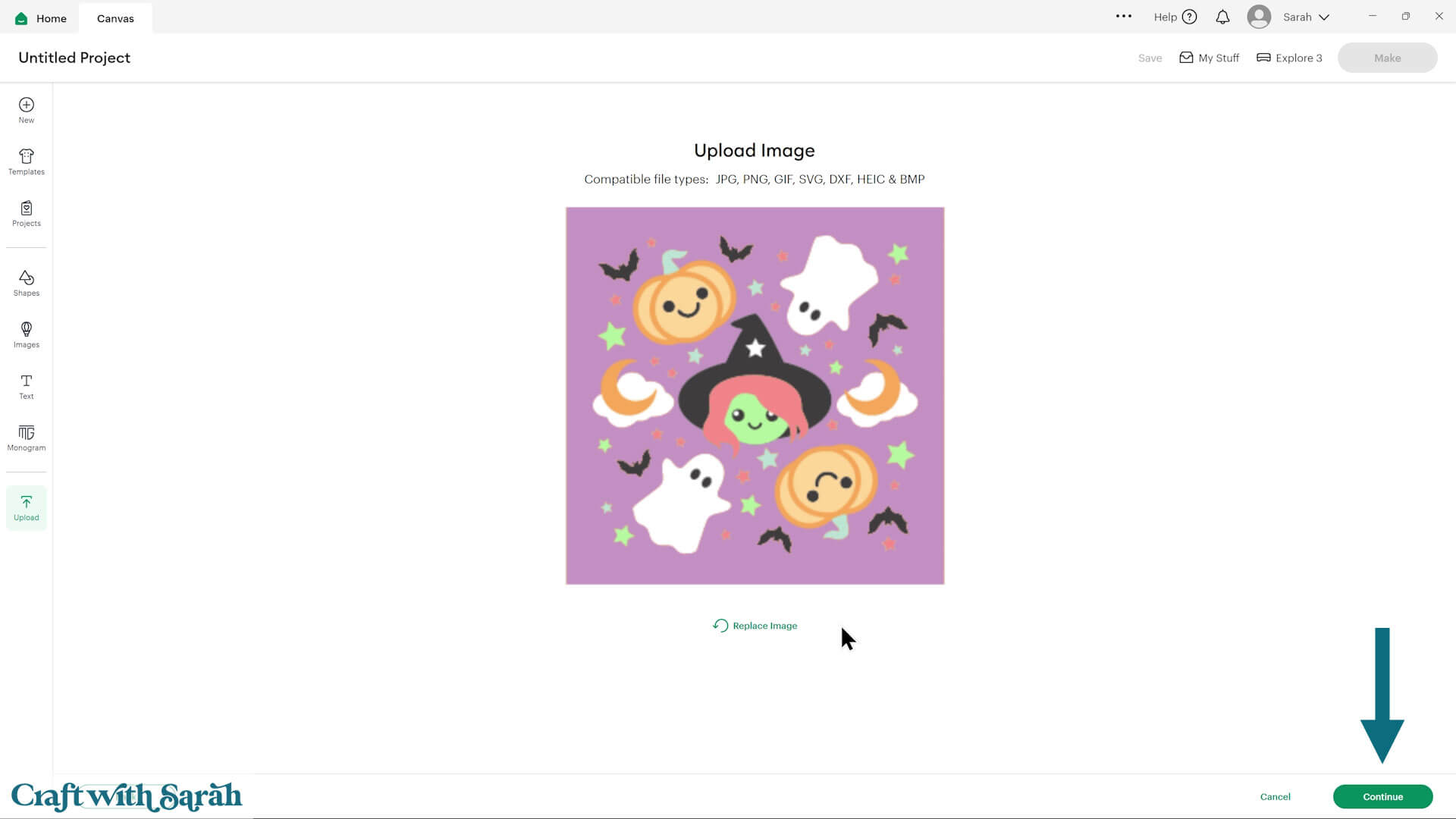Viewport: 1456px width, 819px height.
Task: Check notifications via the bell icon
Action: 1222,17
